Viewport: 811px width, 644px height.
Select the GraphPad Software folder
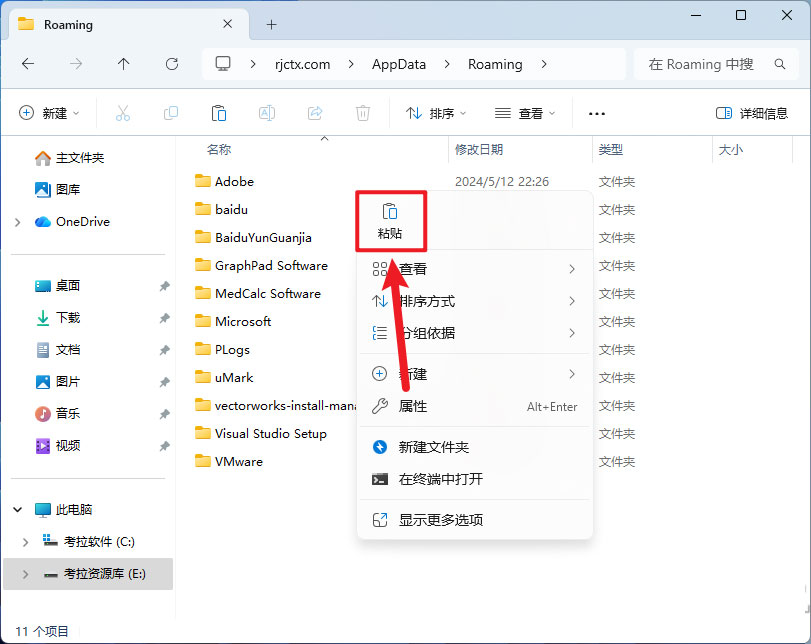[x=261, y=265]
